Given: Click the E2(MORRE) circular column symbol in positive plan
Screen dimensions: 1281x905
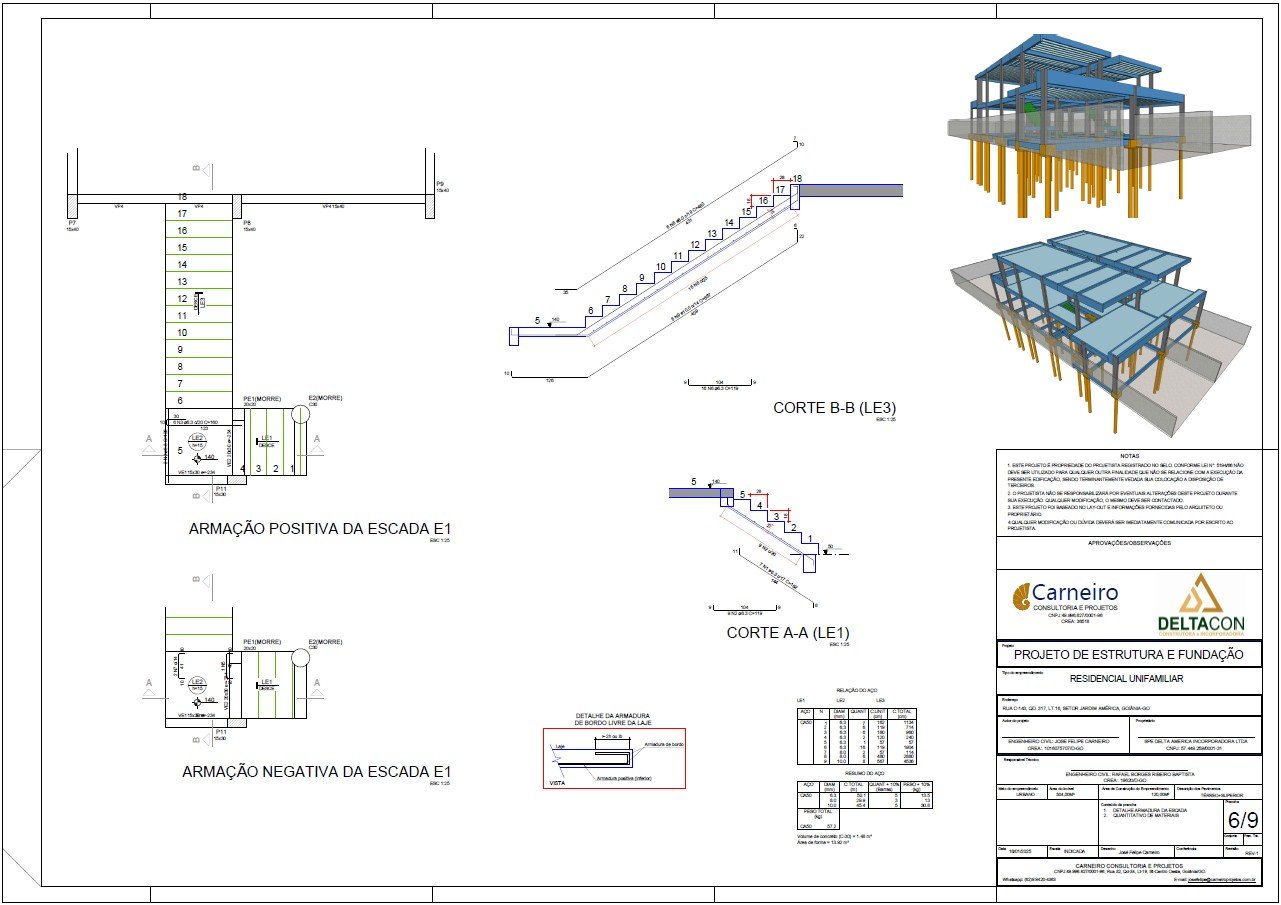Looking at the screenshot, I should (300, 416).
